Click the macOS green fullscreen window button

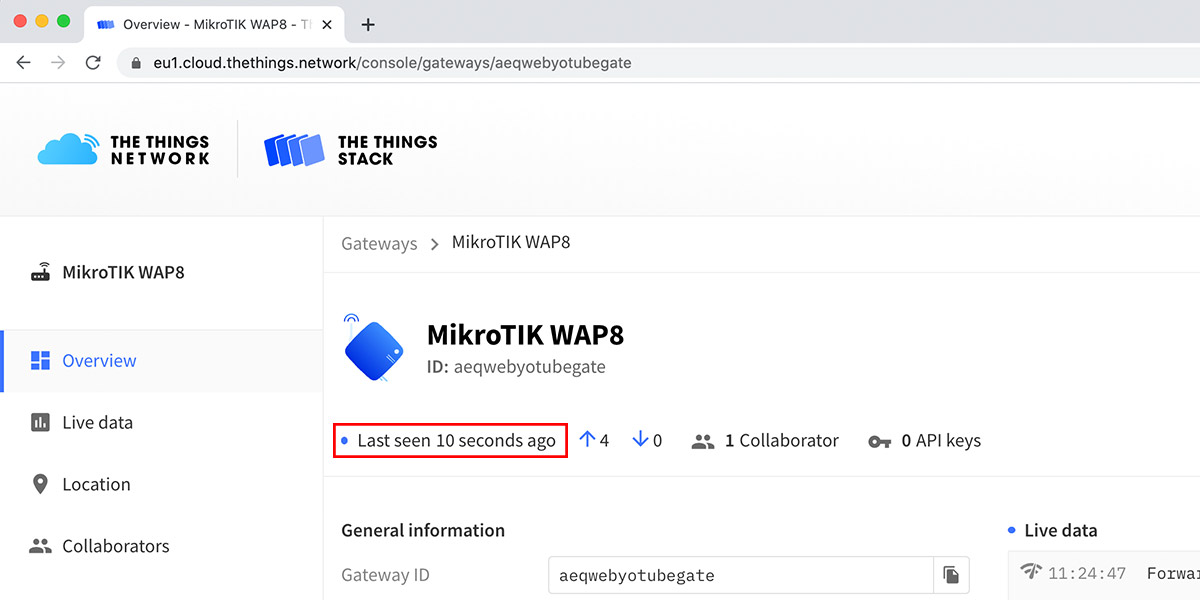click(63, 21)
